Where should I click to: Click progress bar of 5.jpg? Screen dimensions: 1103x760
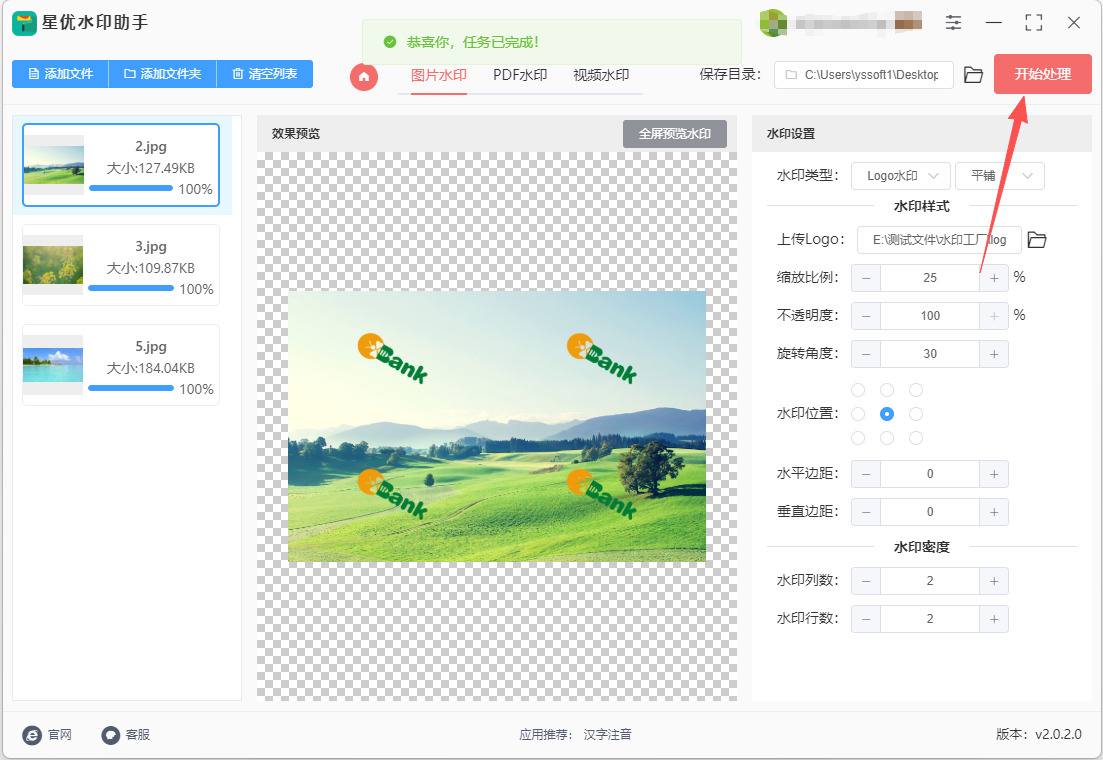[131, 388]
